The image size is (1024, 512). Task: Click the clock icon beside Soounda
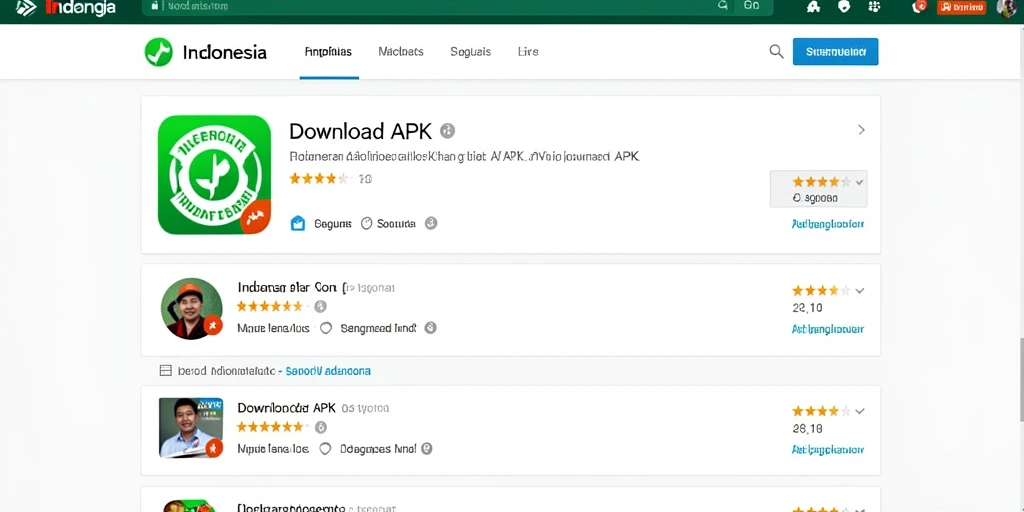click(x=366, y=223)
